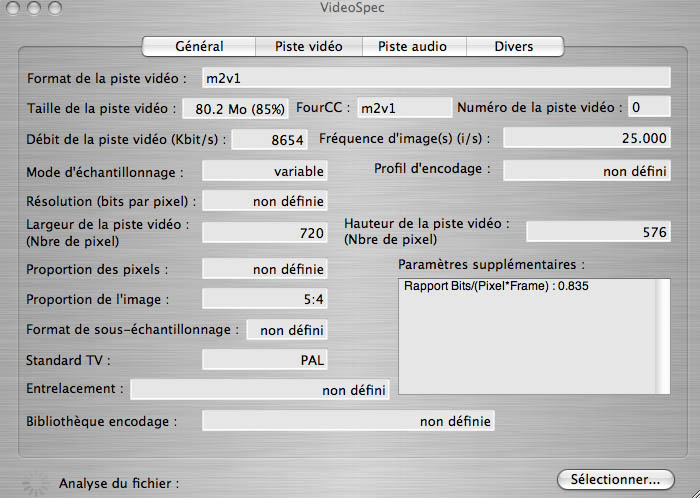This screenshot has height=498, width=700.
Task: Click the spinning progress indicator icon
Action: coord(35,483)
